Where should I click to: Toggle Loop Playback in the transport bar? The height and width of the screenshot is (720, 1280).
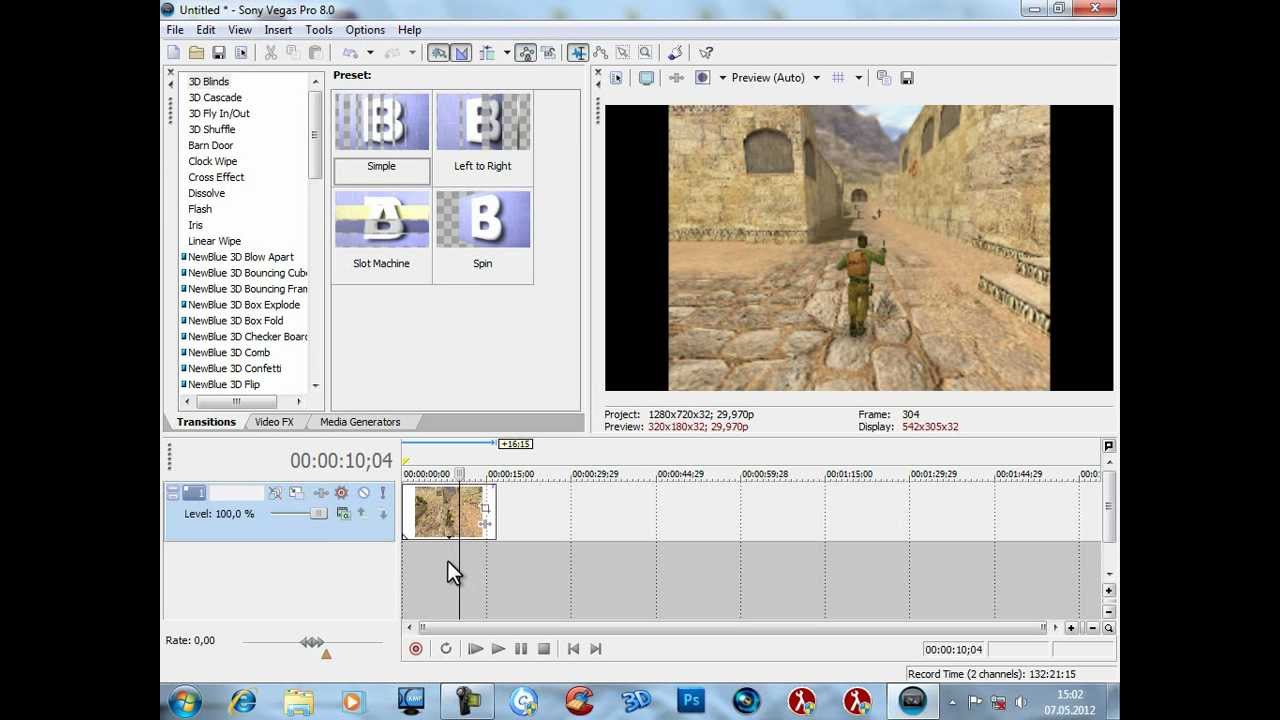(446, 649)
